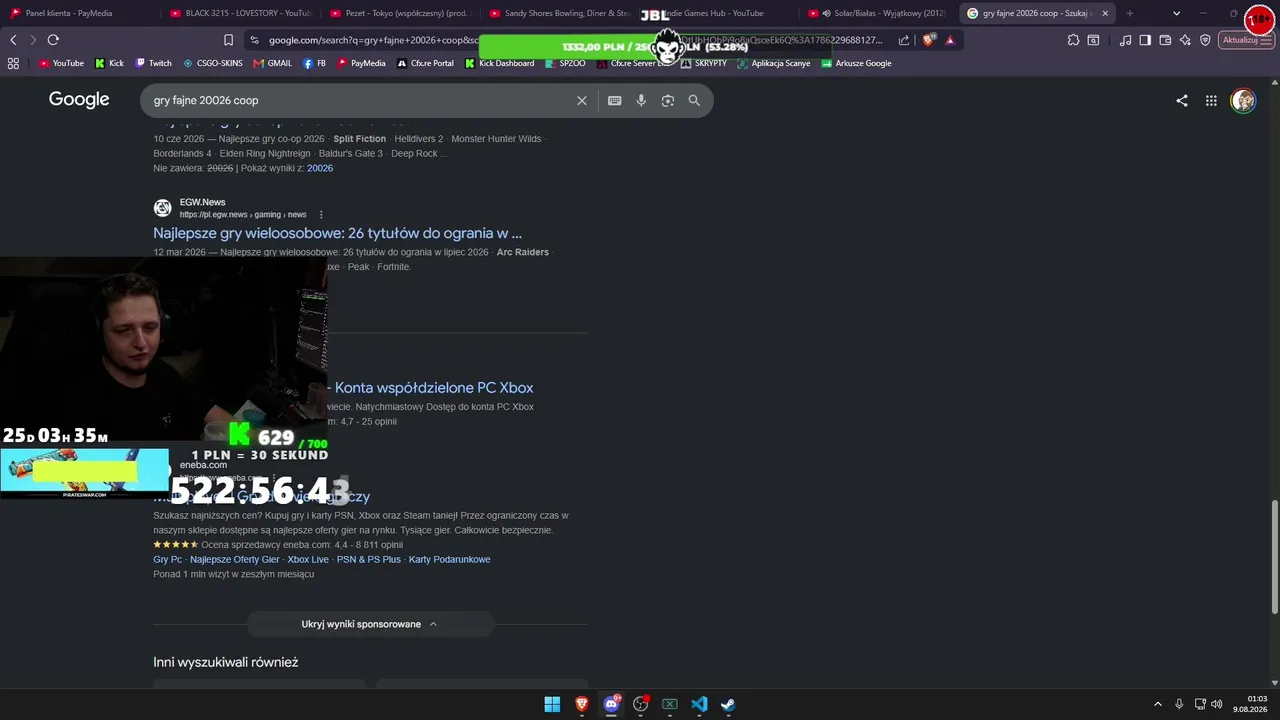Show results for 20026 link

[320, 168]
